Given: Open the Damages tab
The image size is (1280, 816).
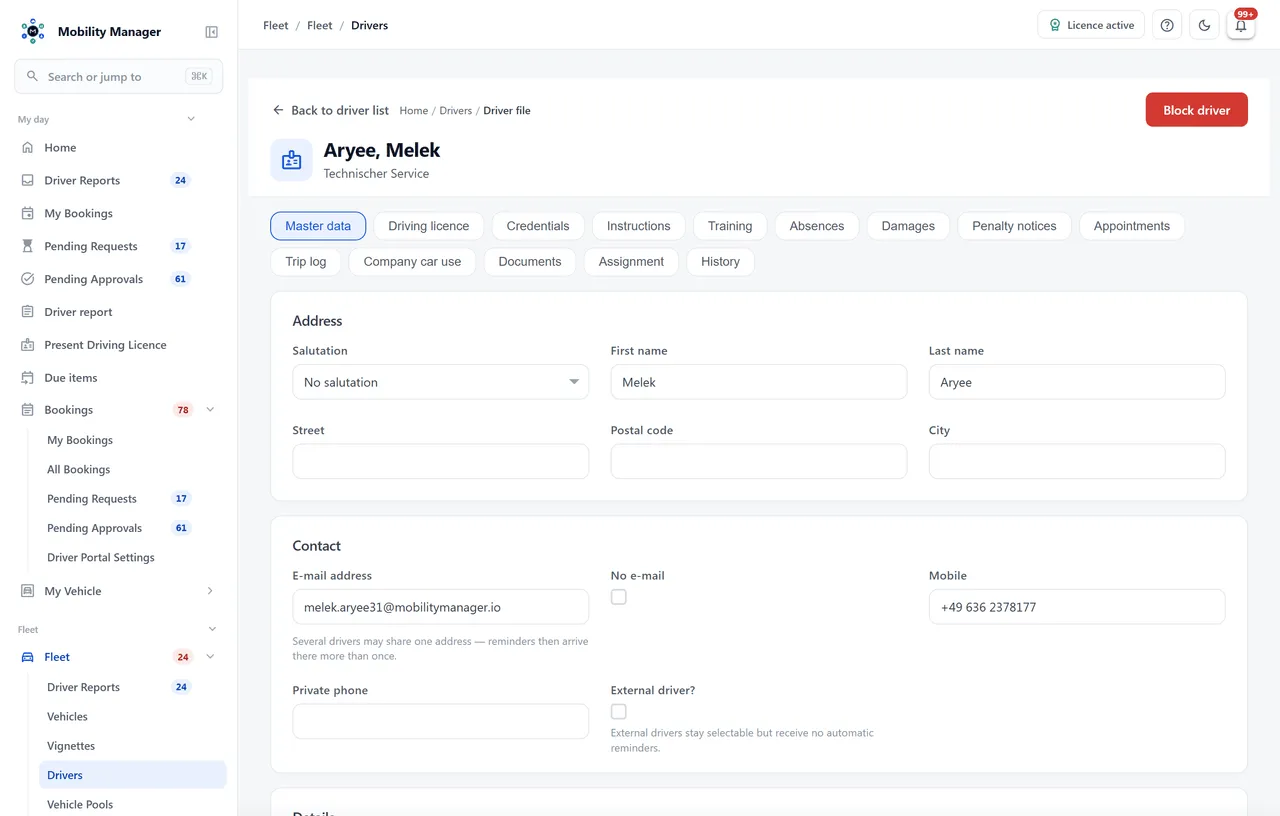Looking at the screenshot, I should click(908, 226).
